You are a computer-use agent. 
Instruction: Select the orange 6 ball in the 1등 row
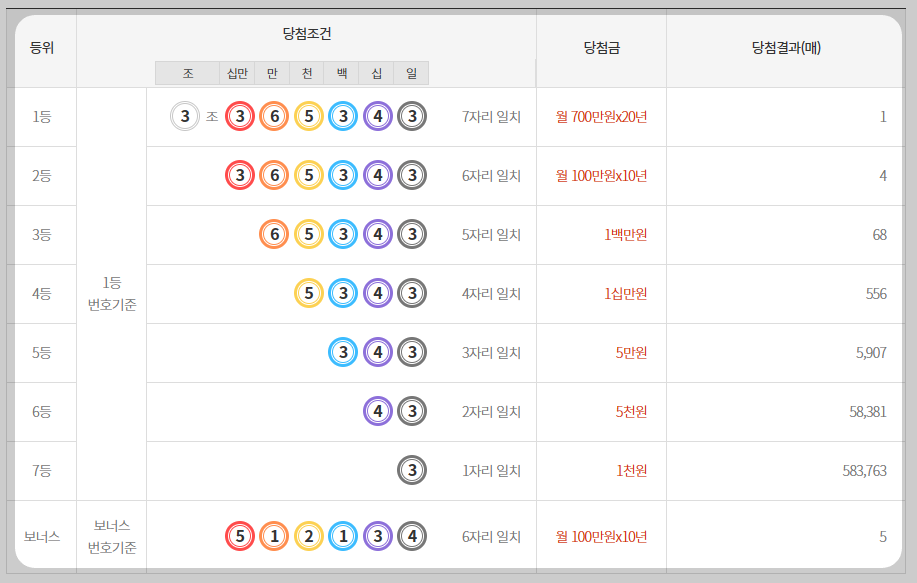coord(274,116)
